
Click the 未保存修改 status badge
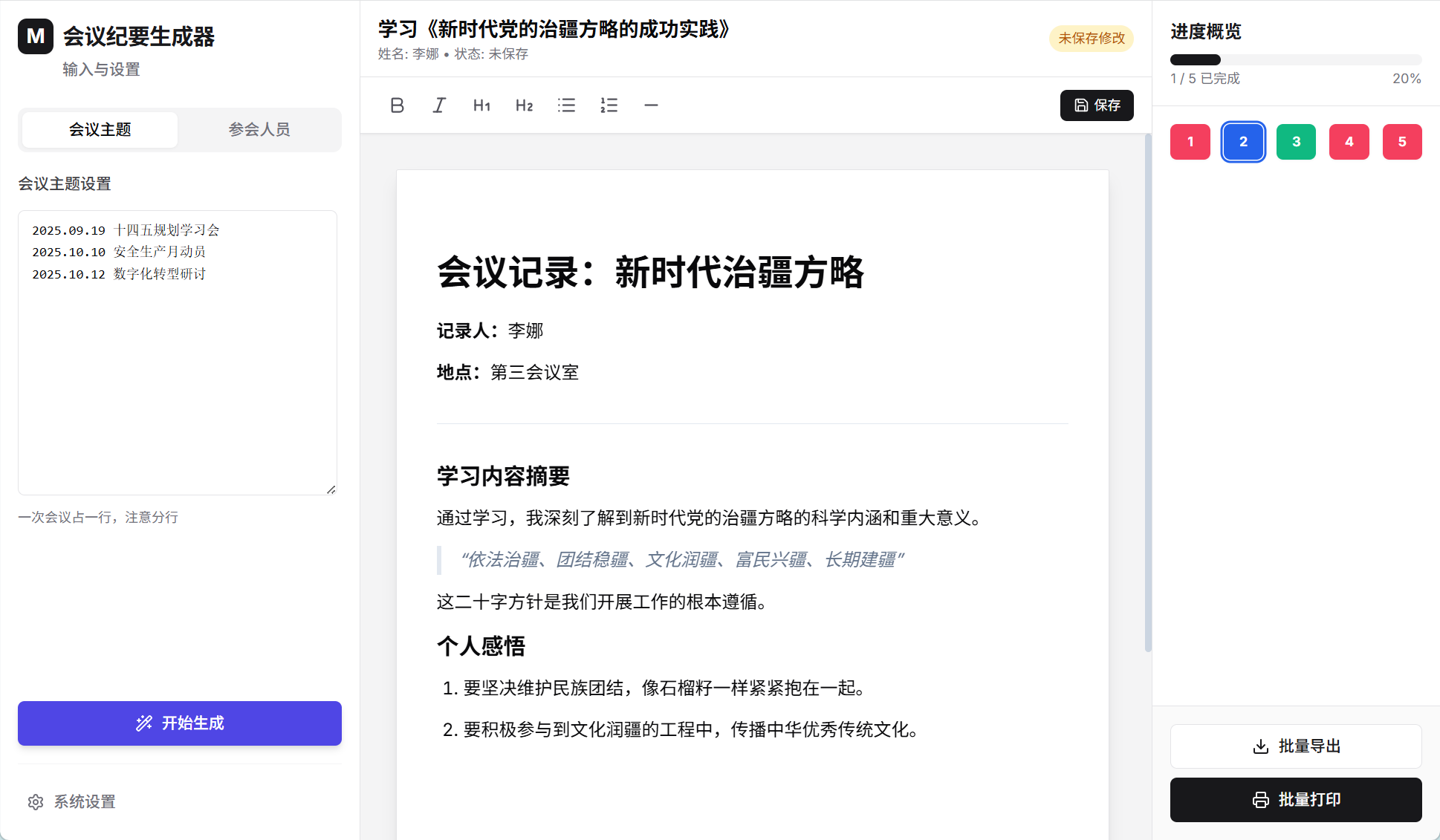click(x=1091, y=38)
